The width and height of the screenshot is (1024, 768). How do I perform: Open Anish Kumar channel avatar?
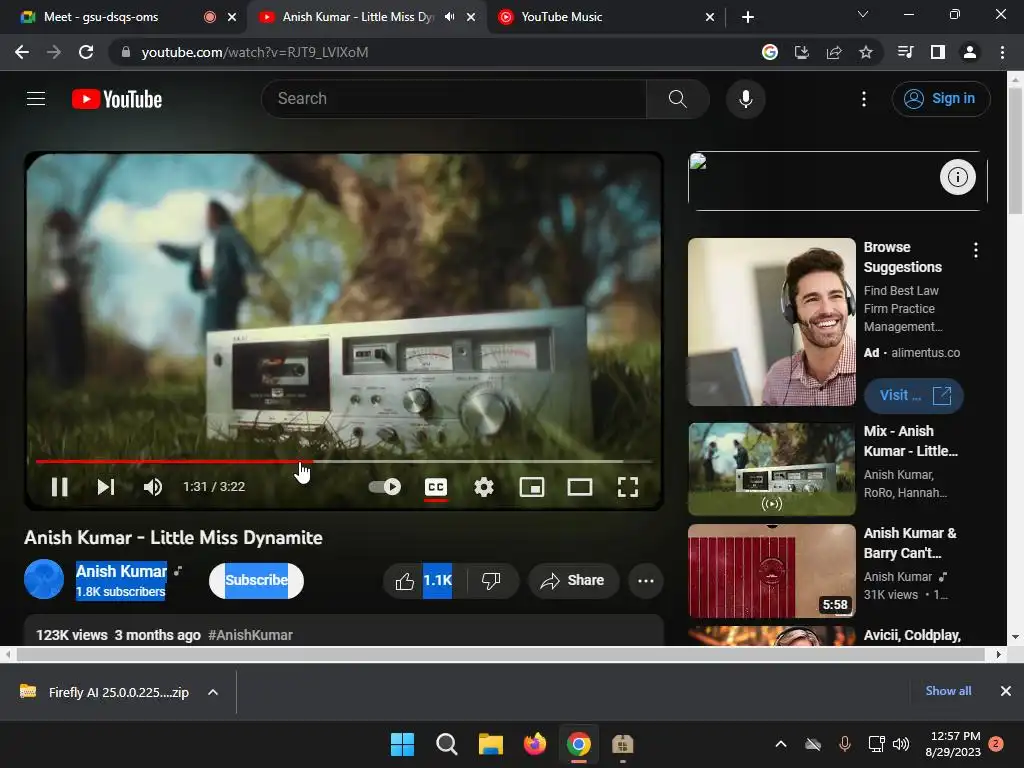(44, 579)
